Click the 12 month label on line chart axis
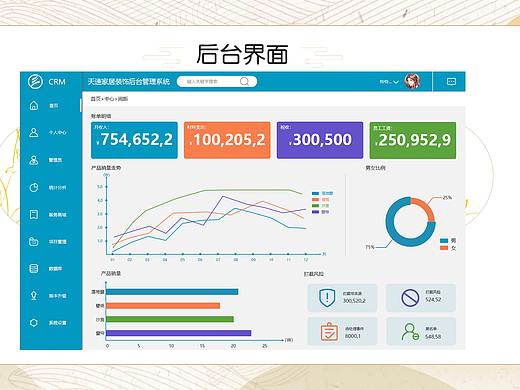Viewport: 520px width, 390px height. (305, 259)
